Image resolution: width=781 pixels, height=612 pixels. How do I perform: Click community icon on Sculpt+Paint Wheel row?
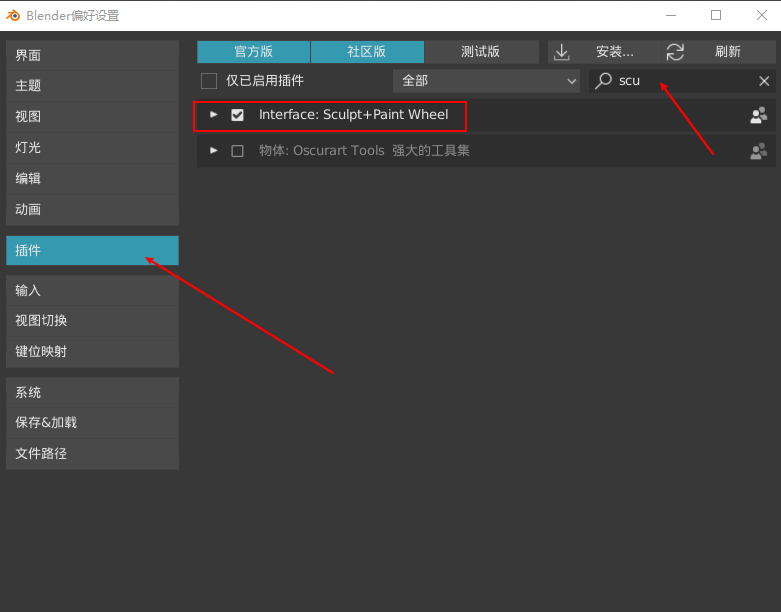tap(759, 115)
